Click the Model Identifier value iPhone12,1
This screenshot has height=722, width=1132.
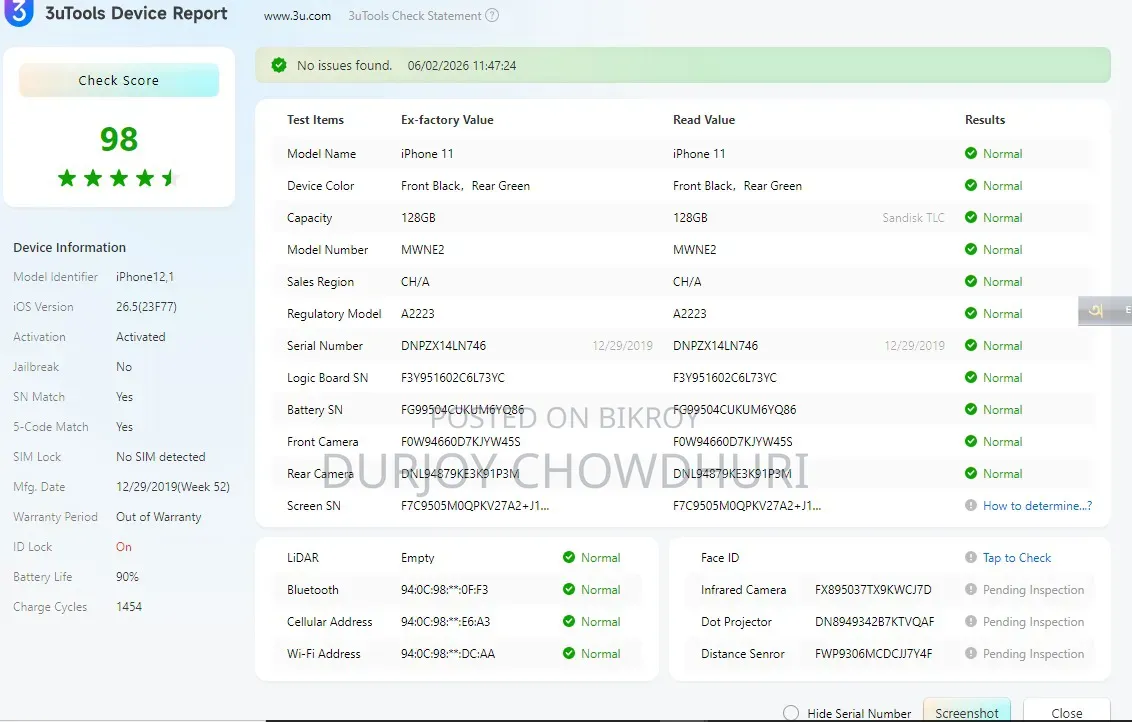tap(144, 277)
